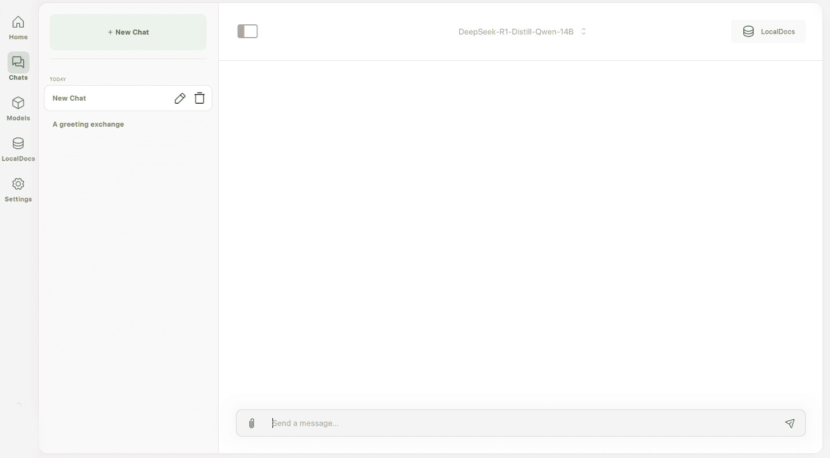
Task: Click the model selector up-down arrows
Action: click(583, 32)
